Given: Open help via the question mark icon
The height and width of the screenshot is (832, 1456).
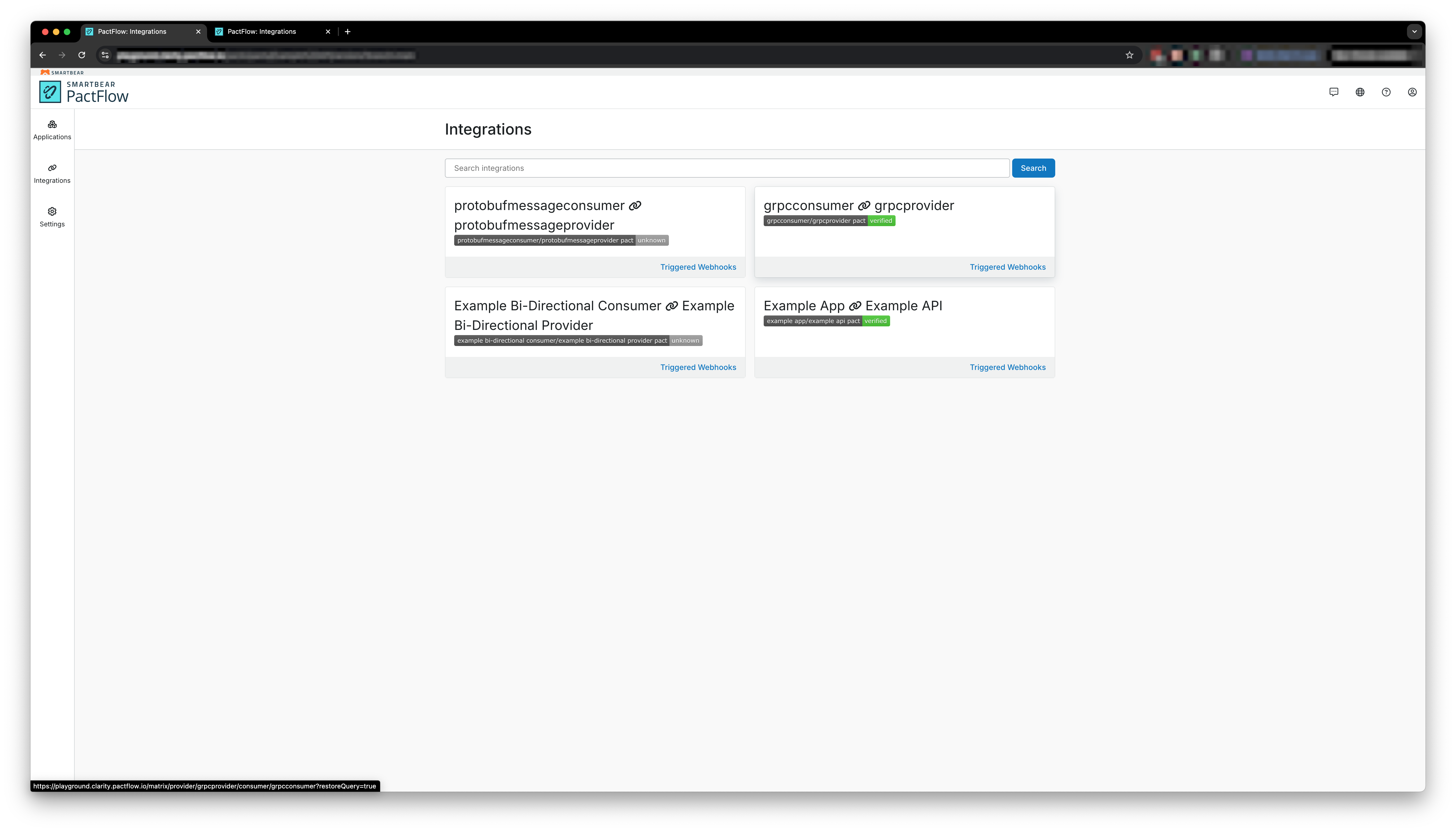Looking at the screenshot, I should [1386, 92].
